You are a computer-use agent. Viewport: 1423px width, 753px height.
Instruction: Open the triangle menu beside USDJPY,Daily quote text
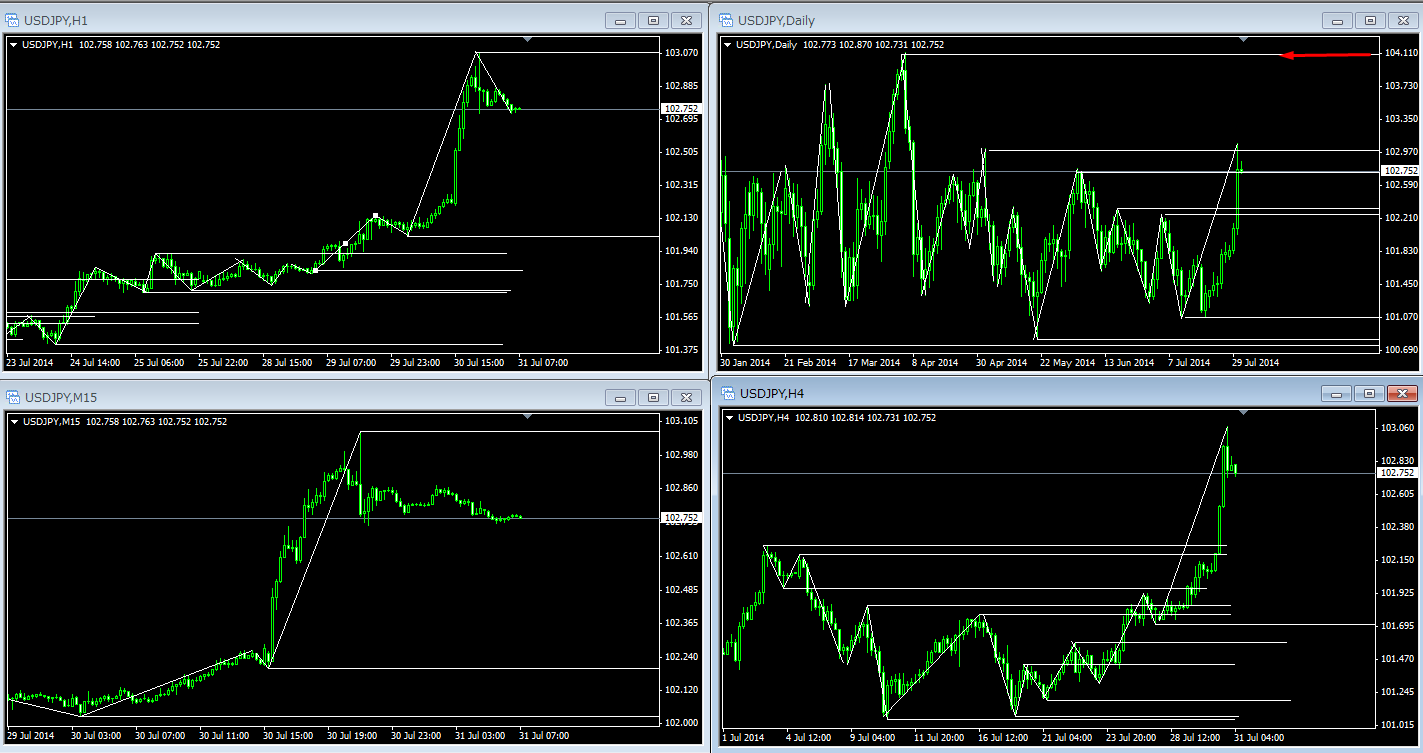coord(726,44)
